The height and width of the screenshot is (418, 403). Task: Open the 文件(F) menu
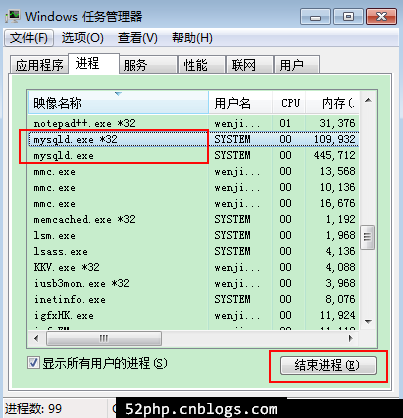29,38
